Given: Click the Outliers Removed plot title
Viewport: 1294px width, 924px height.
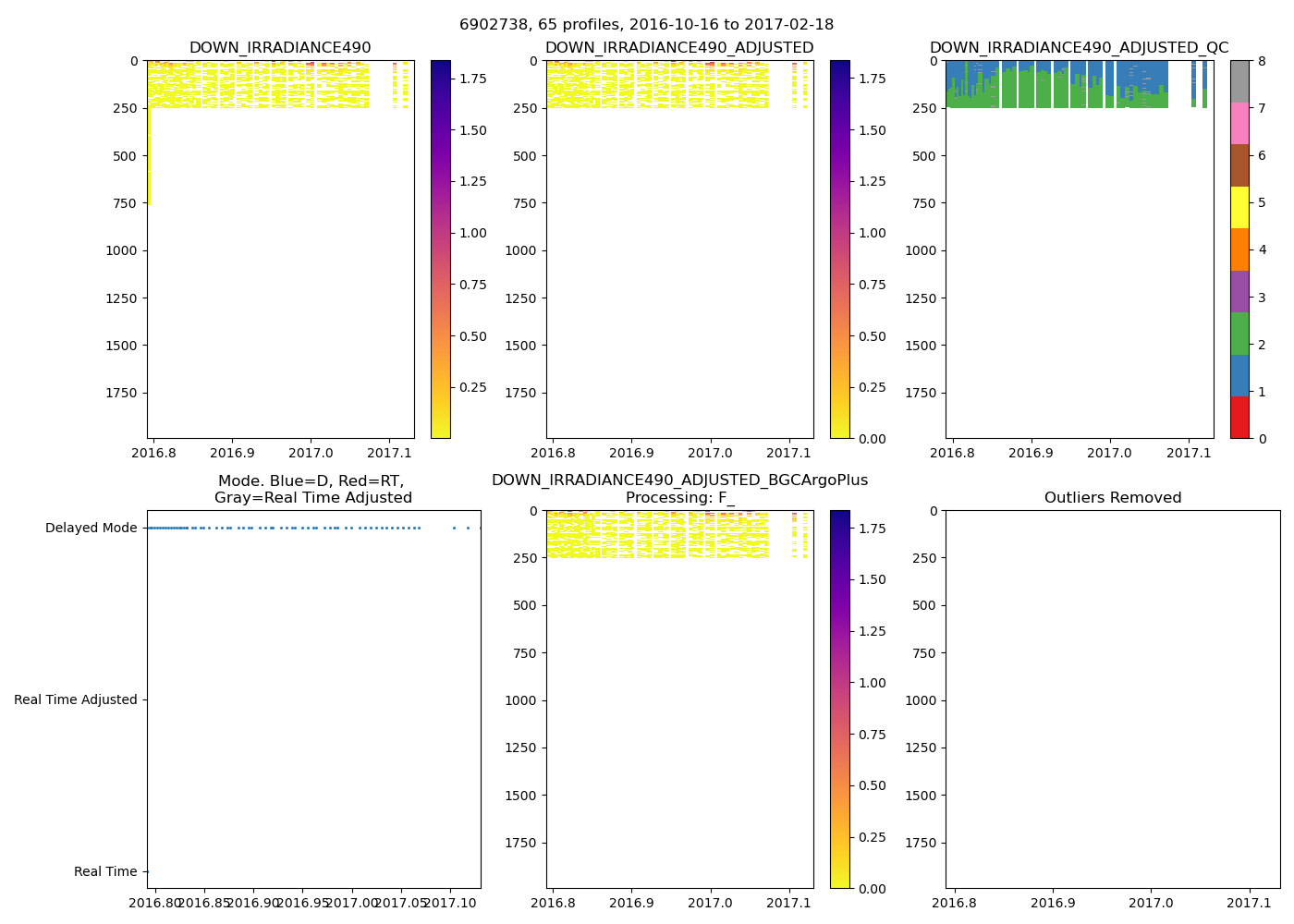Looking at the screenshot, I should (1113, 498).
